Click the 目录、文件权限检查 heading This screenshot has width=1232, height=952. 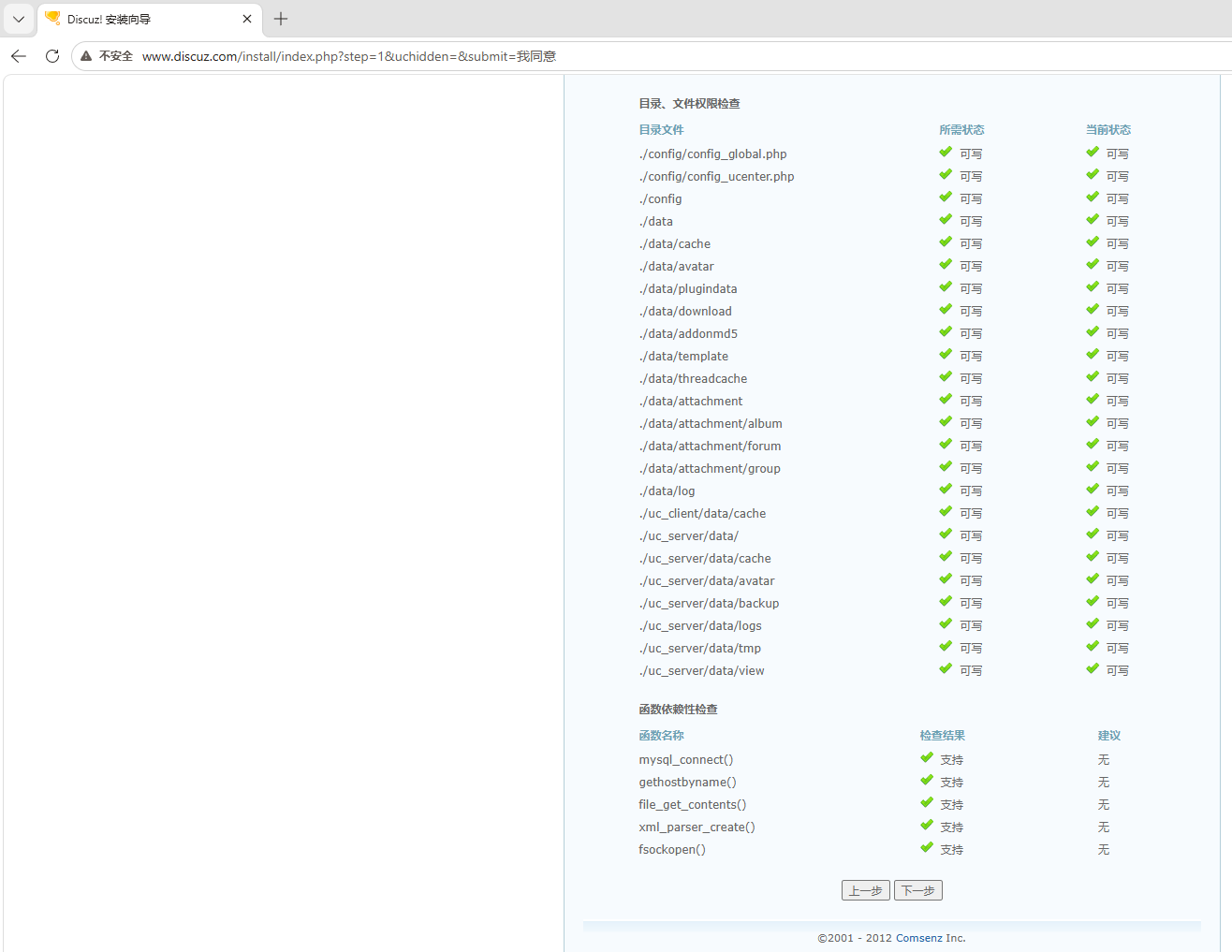(690, 104)
